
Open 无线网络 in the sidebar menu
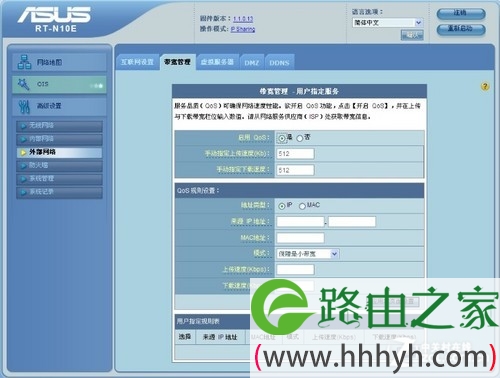59,126
